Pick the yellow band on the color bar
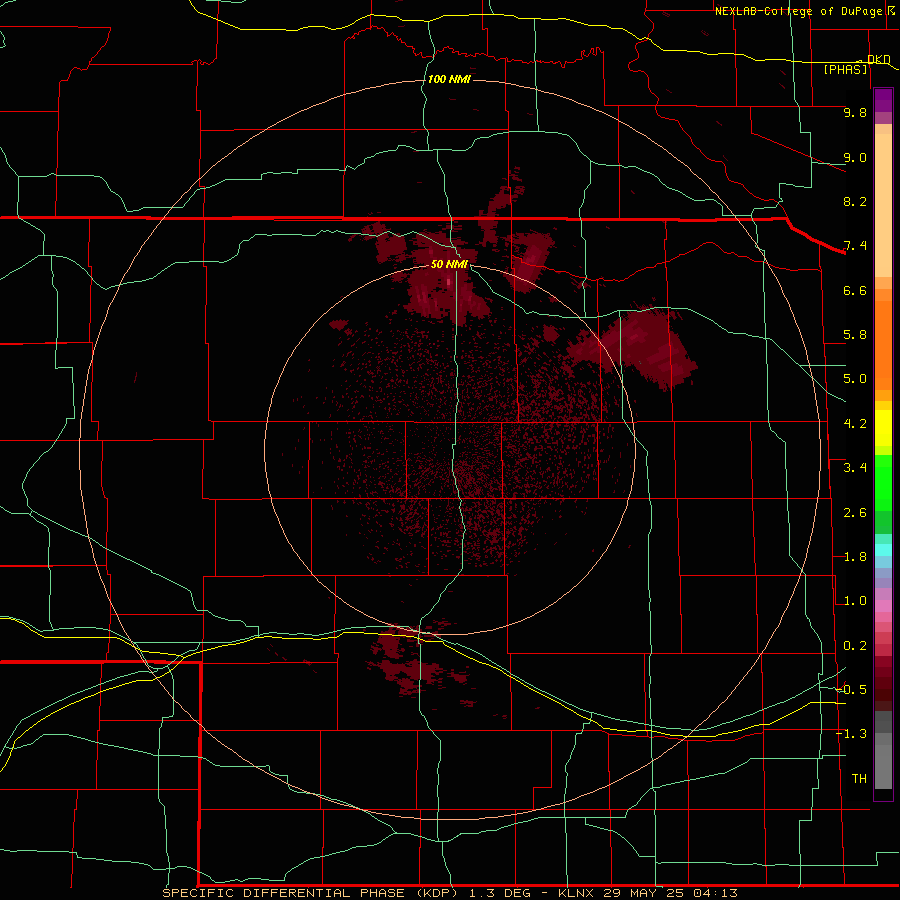This screenshot has width=900, height=900. (883, 428)
